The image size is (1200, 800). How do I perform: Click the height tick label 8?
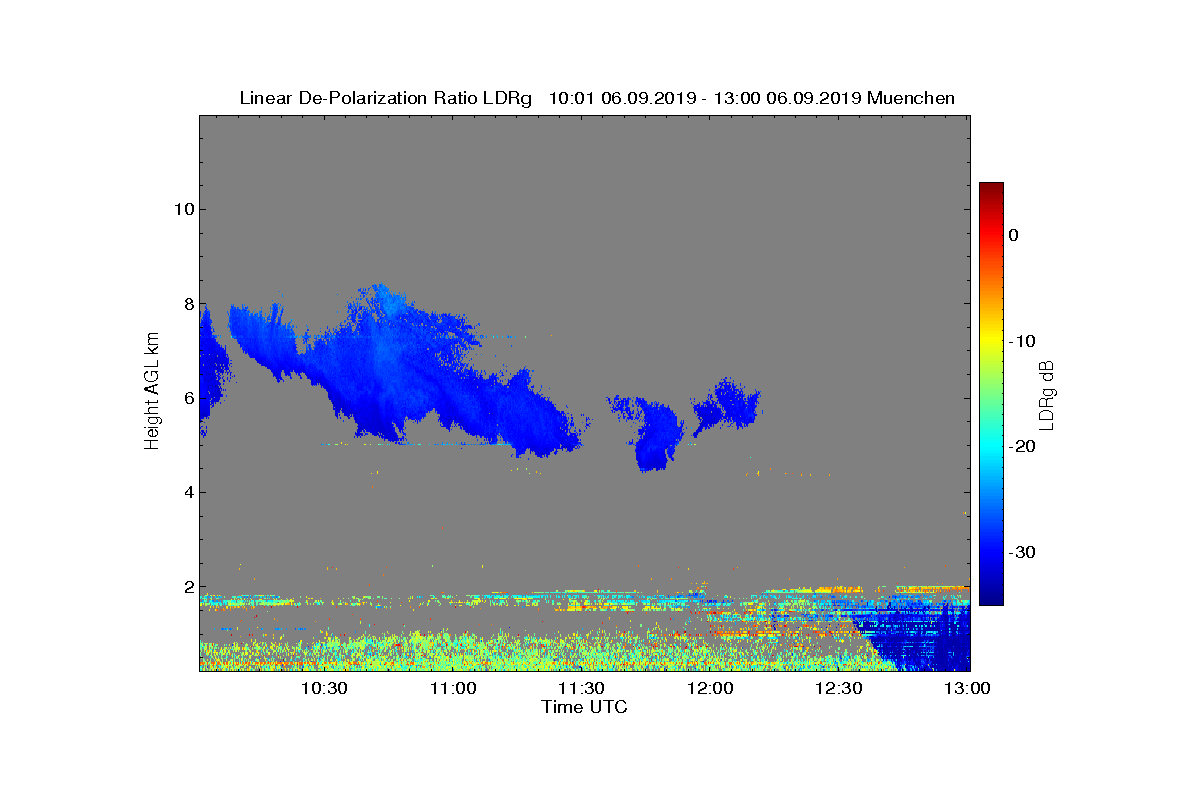[x=187, y=304]
